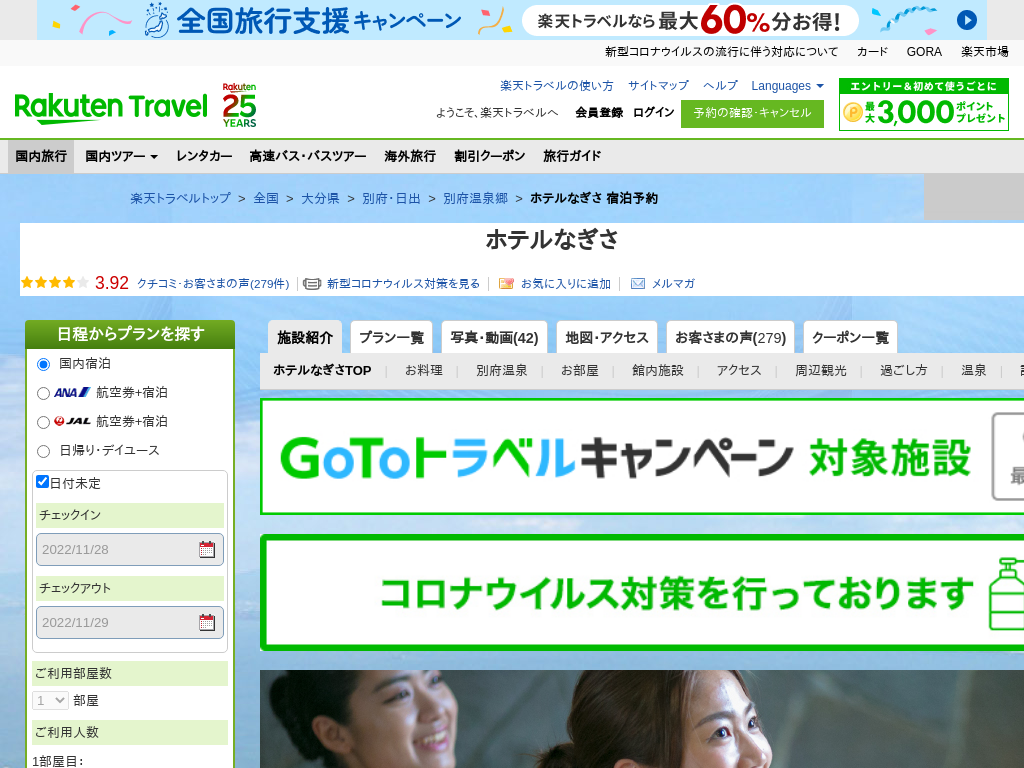Image resolution: width=1024 pixels, height=768 pixels.
Task: Open the check-out date calendar icon
Action: tap(207, 622)
